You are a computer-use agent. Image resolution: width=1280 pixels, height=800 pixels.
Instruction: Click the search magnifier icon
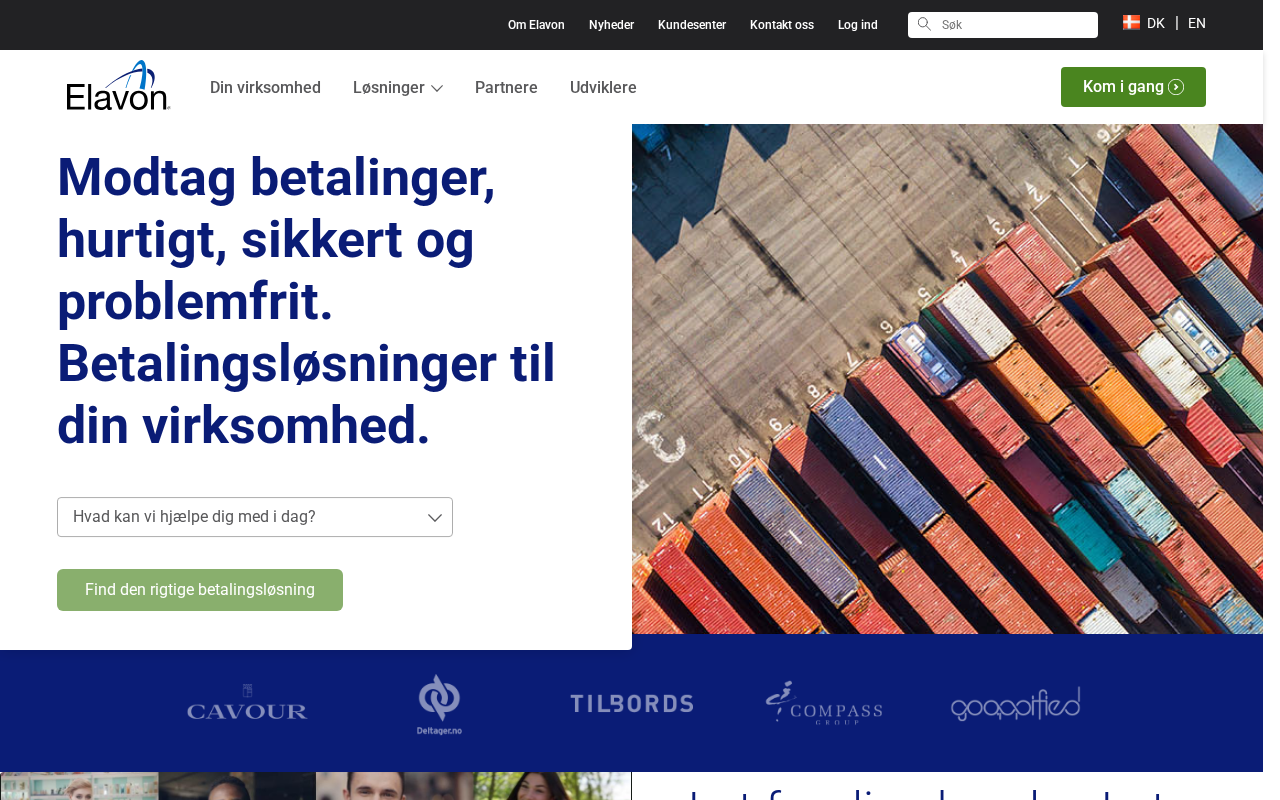[x=924, y=24]
